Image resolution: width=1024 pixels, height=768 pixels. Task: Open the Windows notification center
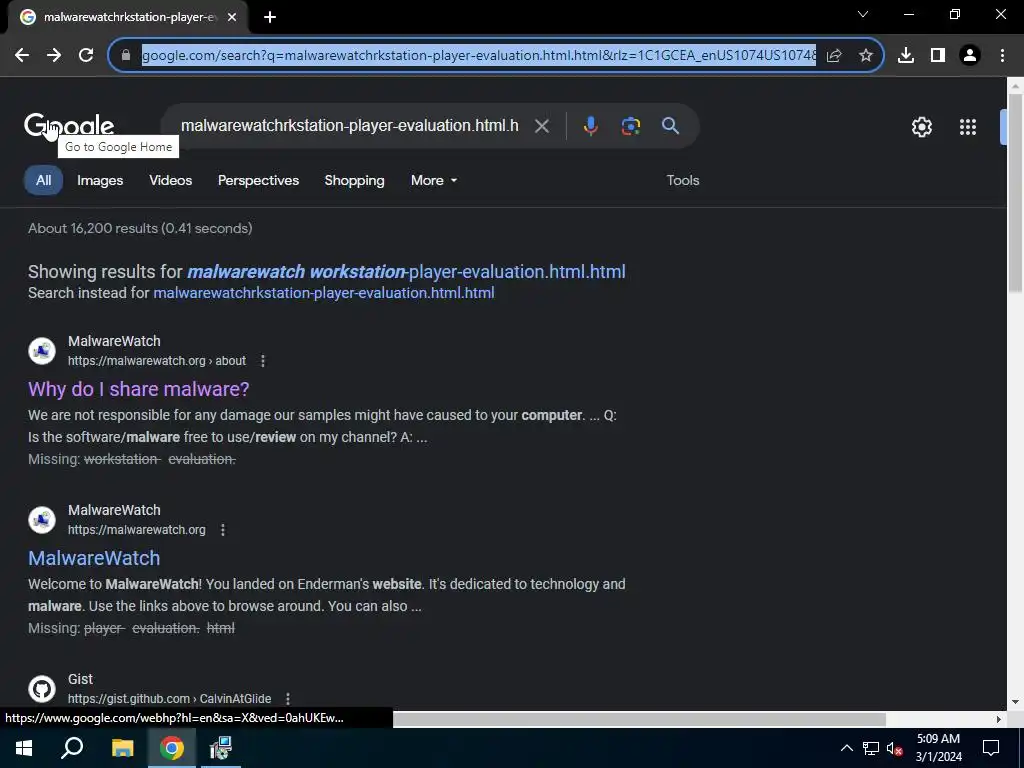[x=991, y=748]
